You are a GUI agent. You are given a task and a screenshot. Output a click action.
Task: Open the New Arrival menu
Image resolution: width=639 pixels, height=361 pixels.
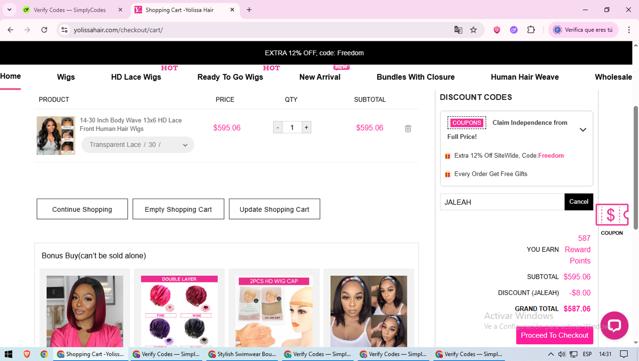click(x=320, y=77)
